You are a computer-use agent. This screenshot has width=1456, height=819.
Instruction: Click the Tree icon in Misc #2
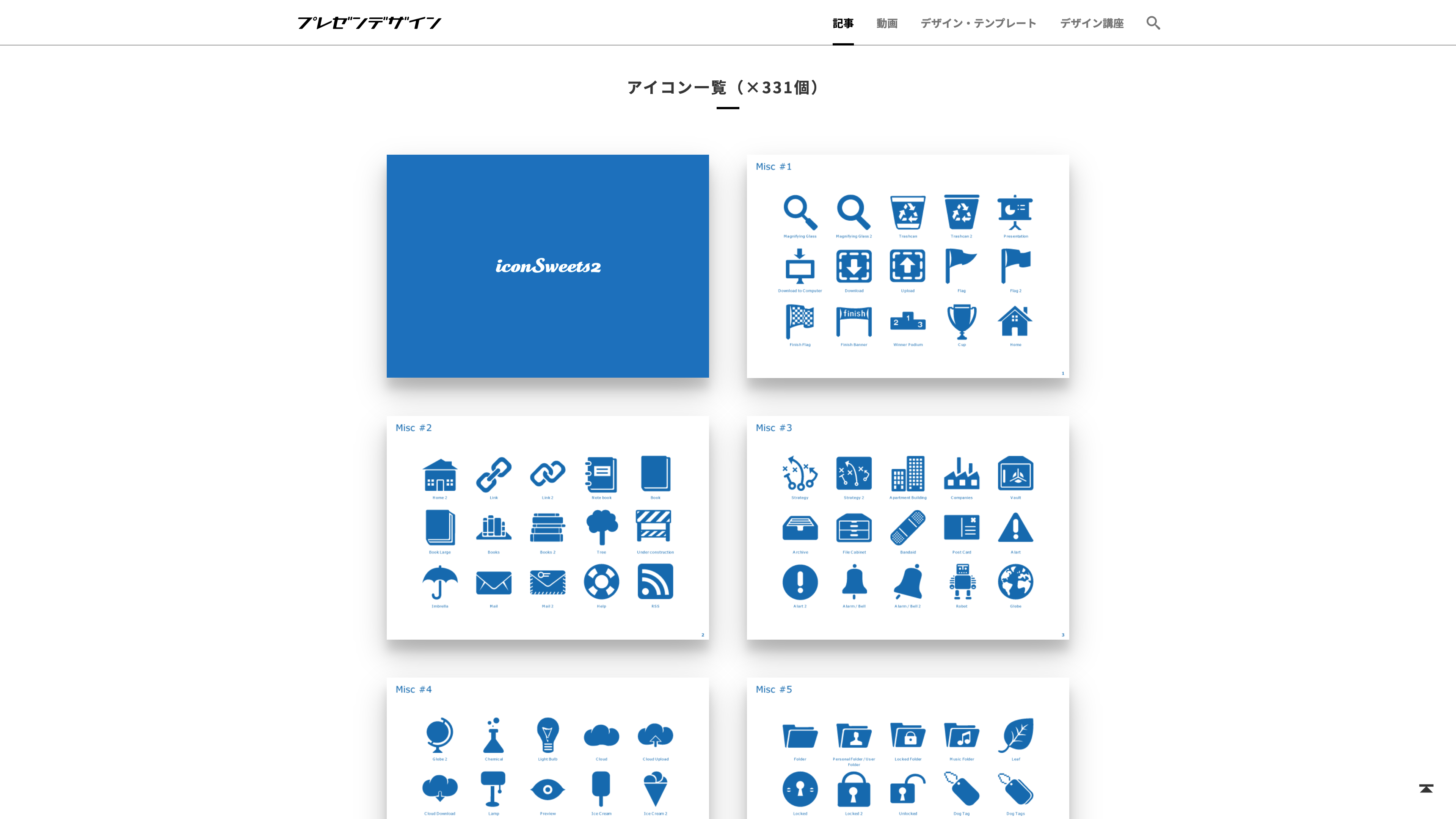coord(601,527)
